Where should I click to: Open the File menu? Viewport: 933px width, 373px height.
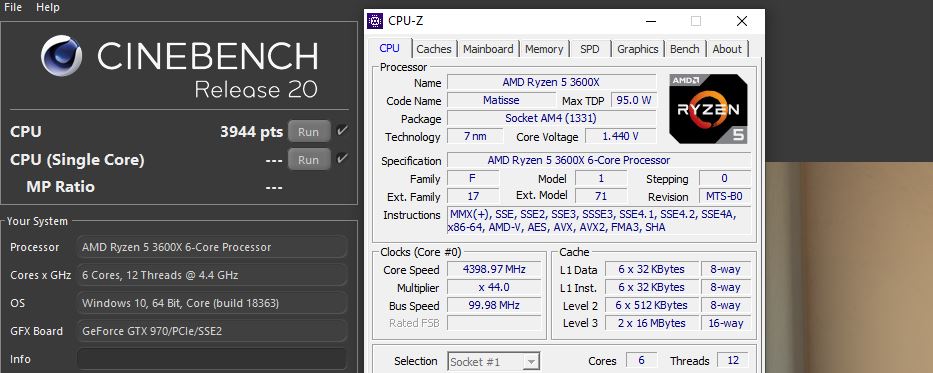13,7
